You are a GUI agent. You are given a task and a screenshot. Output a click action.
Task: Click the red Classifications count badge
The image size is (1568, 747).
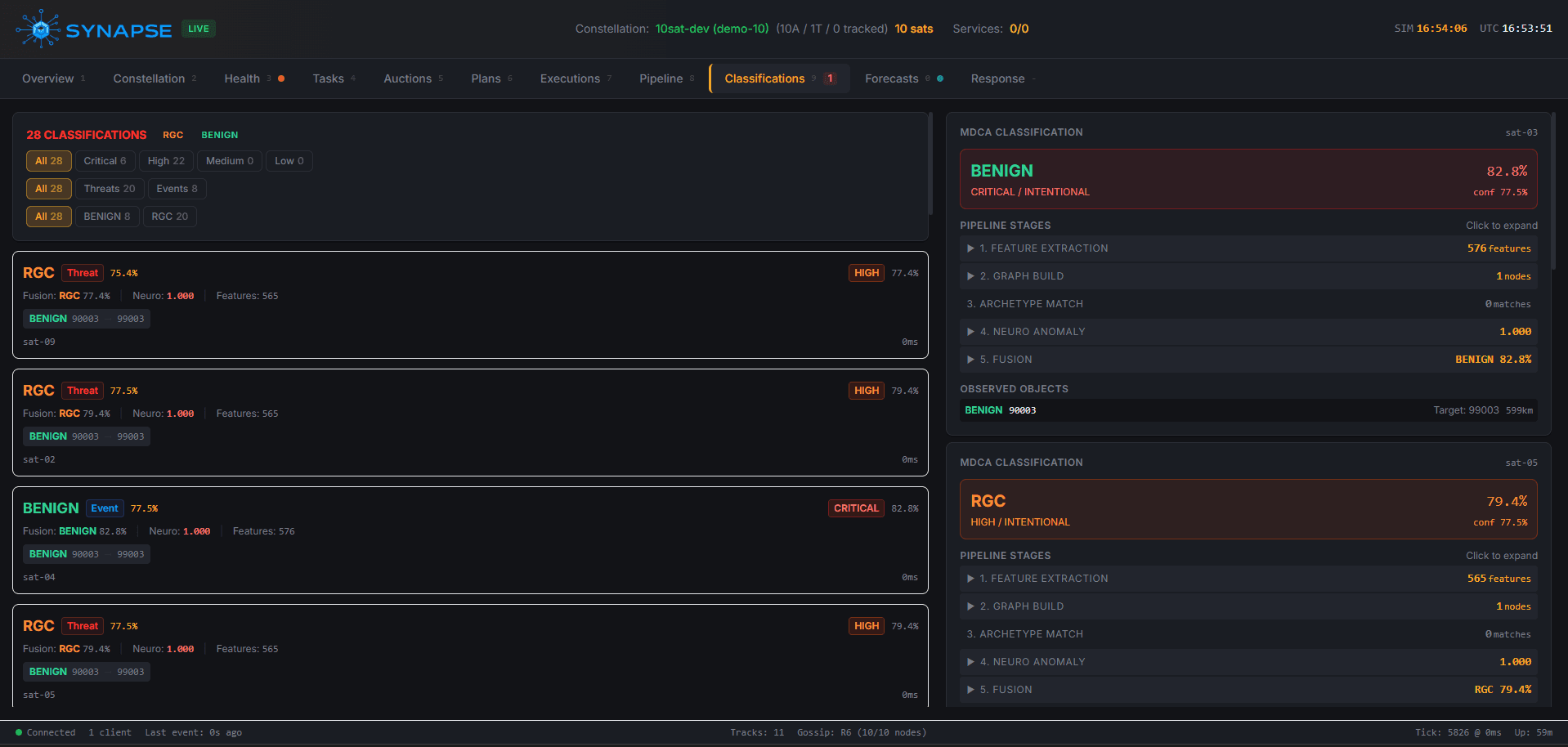click(830, 78)
